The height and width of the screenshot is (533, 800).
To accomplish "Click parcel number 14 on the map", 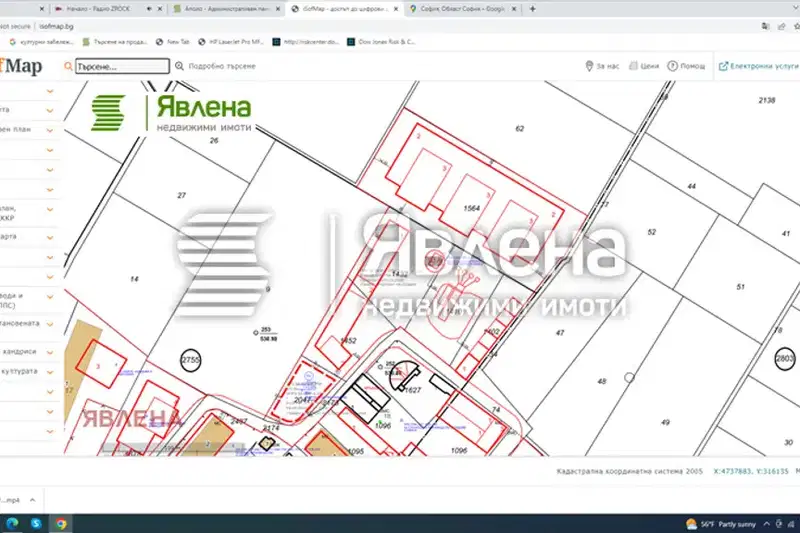I will point(134,279).
